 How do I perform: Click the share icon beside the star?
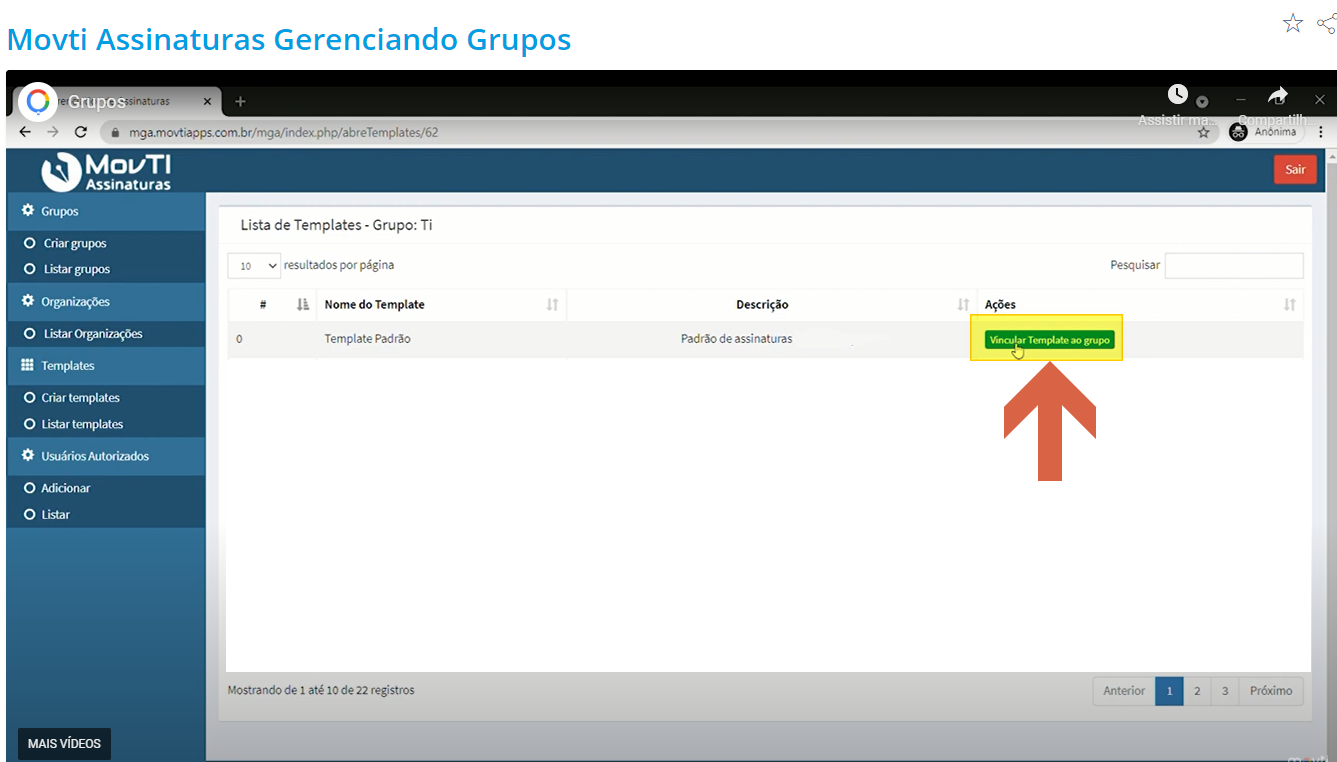tap(1328, 23)
